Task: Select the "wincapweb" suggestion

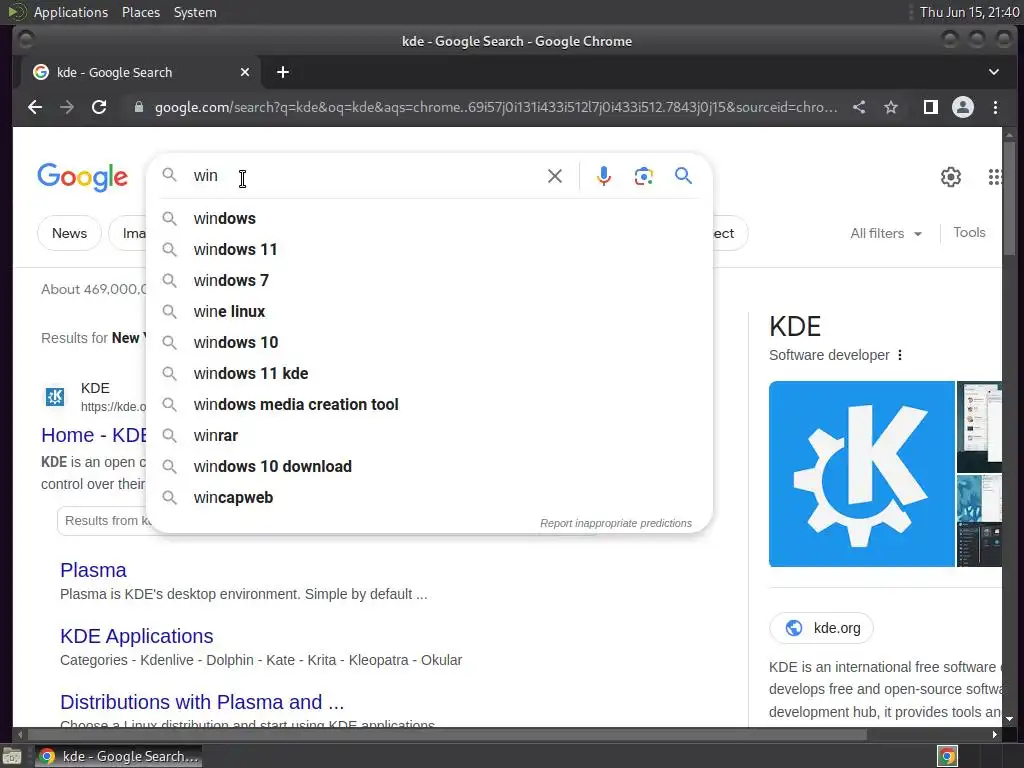Action: click(429, 498)
